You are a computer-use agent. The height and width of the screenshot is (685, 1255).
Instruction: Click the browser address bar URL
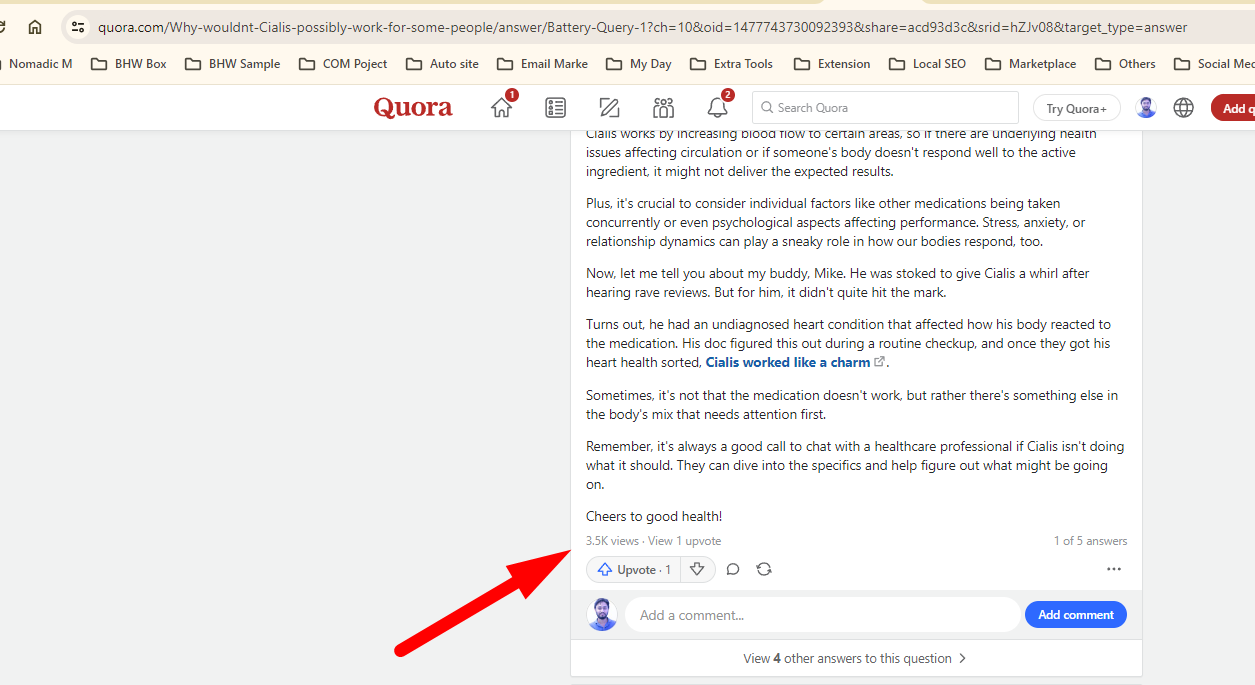pos(642,27)
